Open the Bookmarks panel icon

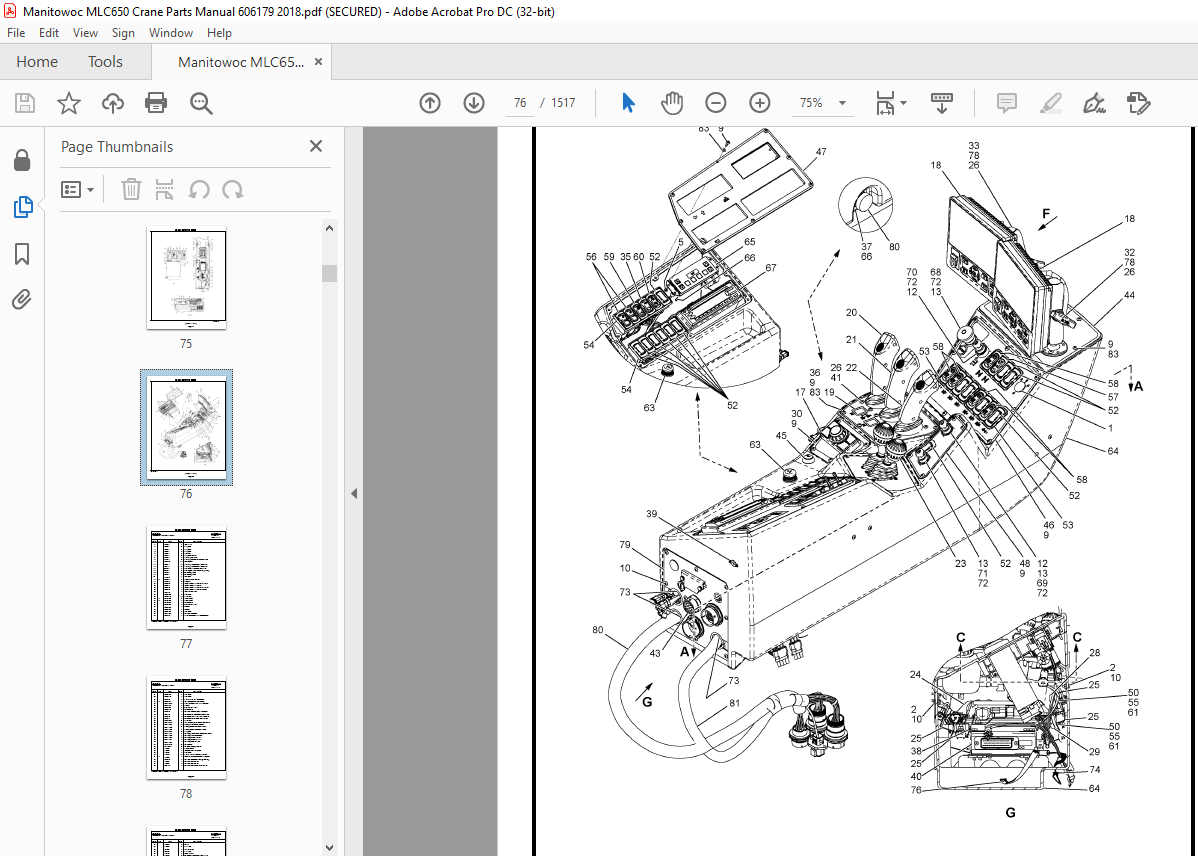click(22, 254)
